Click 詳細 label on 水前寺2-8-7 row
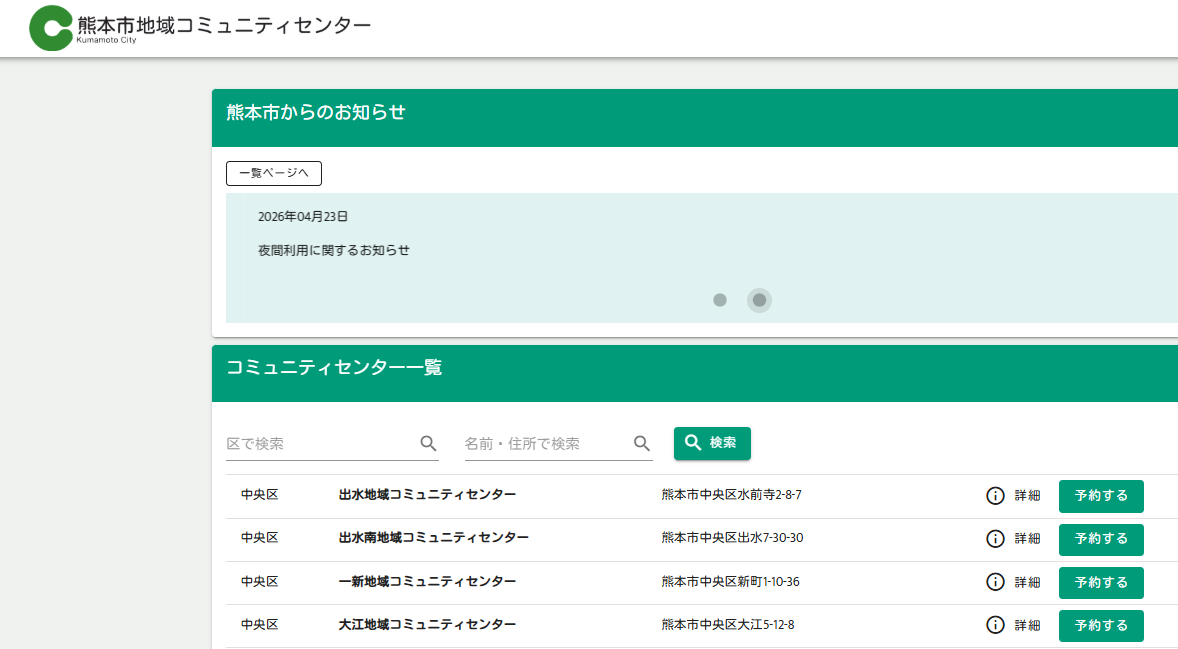Screen dimensions: 1178x649 pos(1027,496)
